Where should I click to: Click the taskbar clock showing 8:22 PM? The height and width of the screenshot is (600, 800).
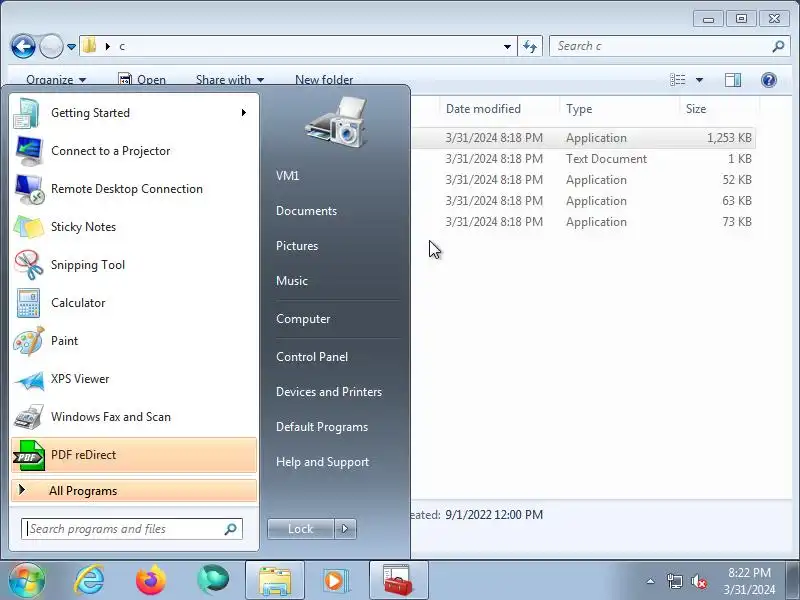(749, 581)
